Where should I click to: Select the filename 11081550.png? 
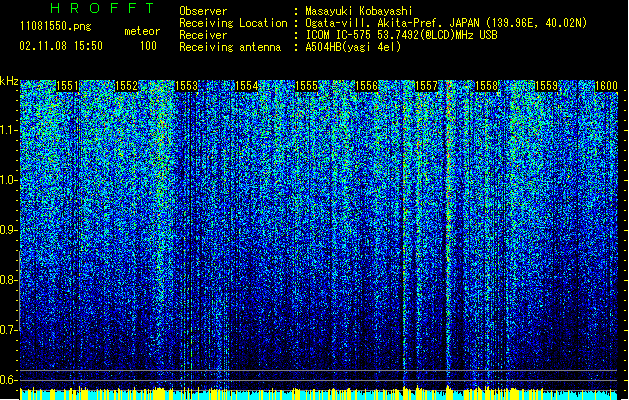click(56, 26)
